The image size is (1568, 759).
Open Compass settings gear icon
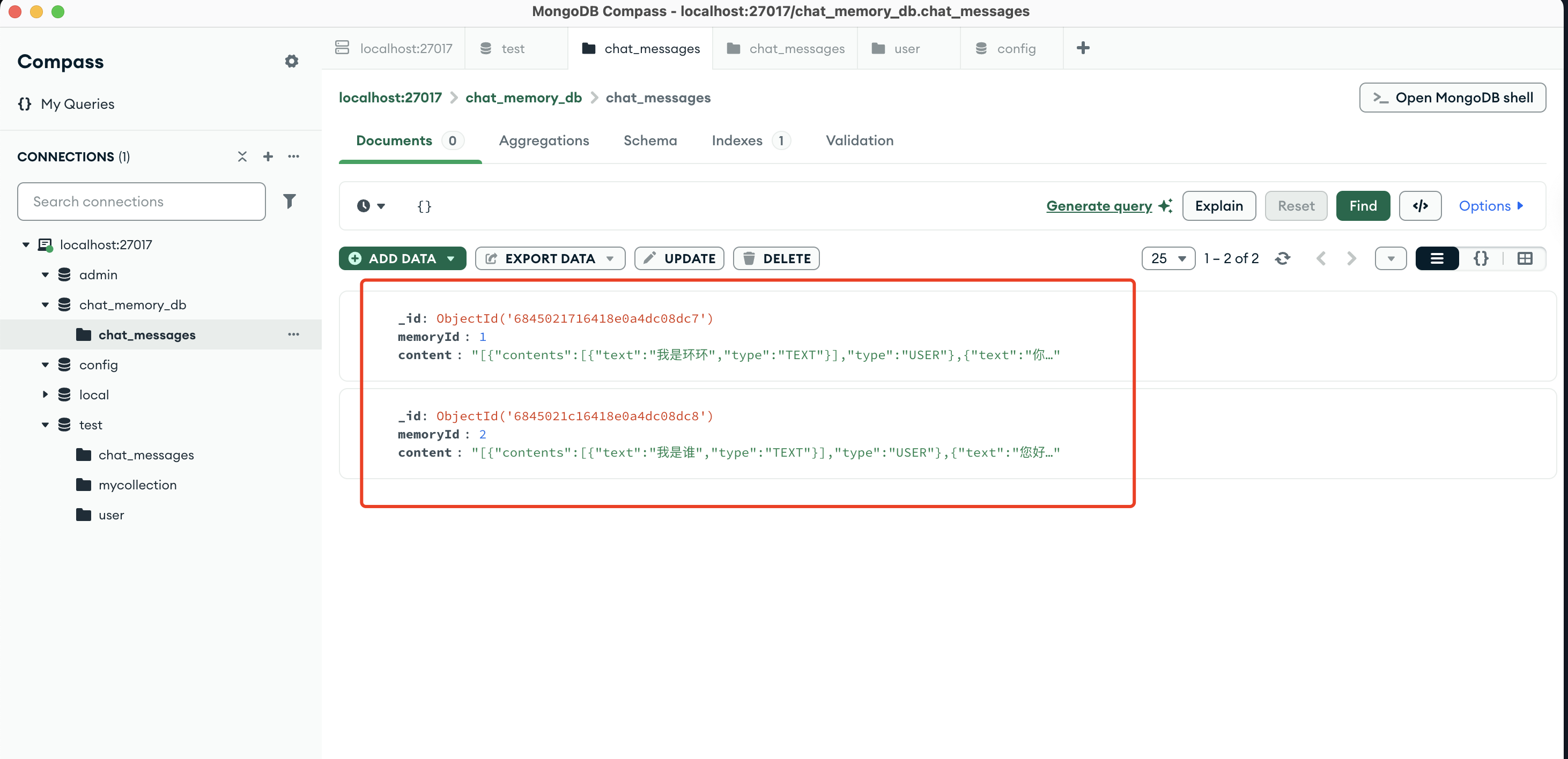coord(292,61)
